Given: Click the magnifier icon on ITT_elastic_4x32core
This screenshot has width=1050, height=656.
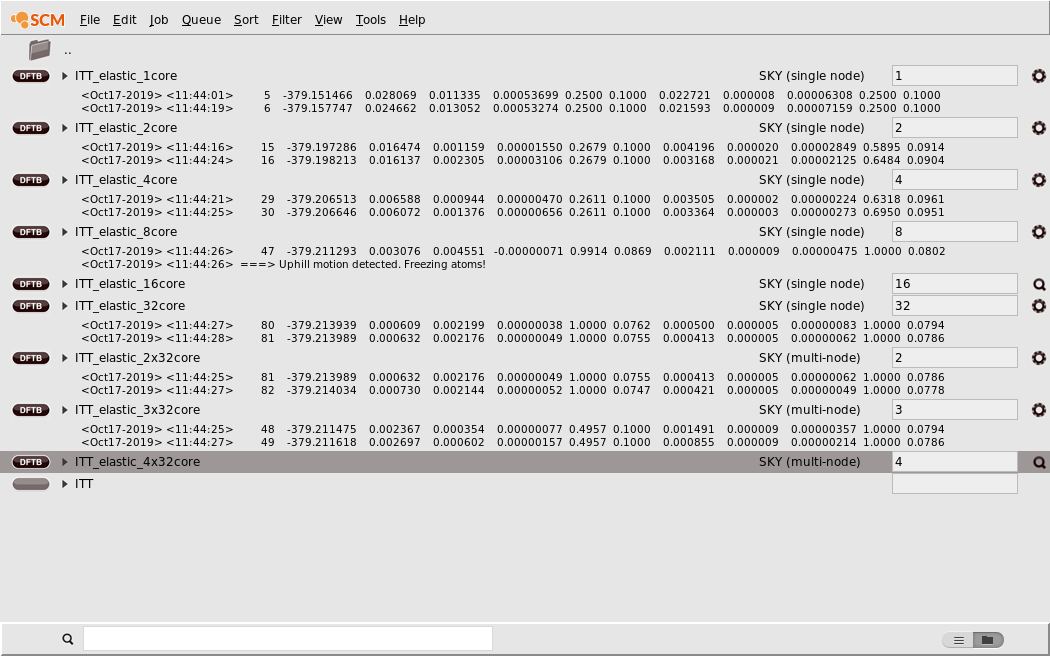Looking at the screenshot, I should pyautogui.click(x=1038, y=461).
